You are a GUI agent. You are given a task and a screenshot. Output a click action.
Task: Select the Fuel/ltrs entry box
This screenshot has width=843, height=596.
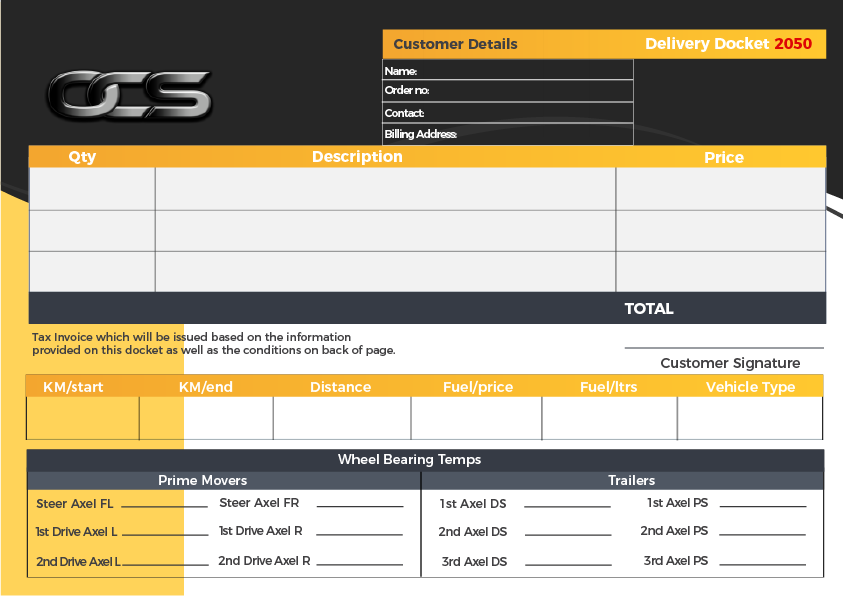(x=609, y=418)
